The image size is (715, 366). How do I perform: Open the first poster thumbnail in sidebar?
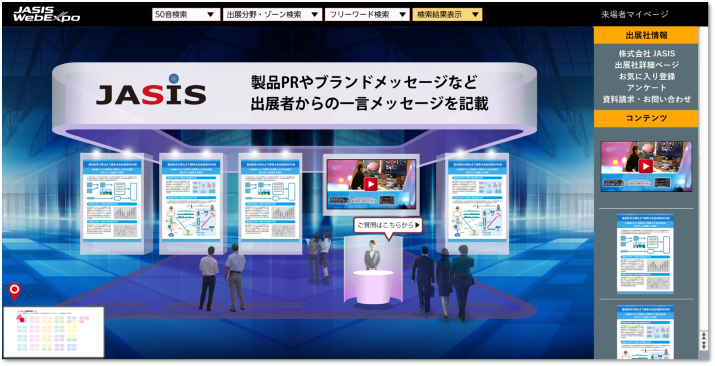[x=645, y=253]
